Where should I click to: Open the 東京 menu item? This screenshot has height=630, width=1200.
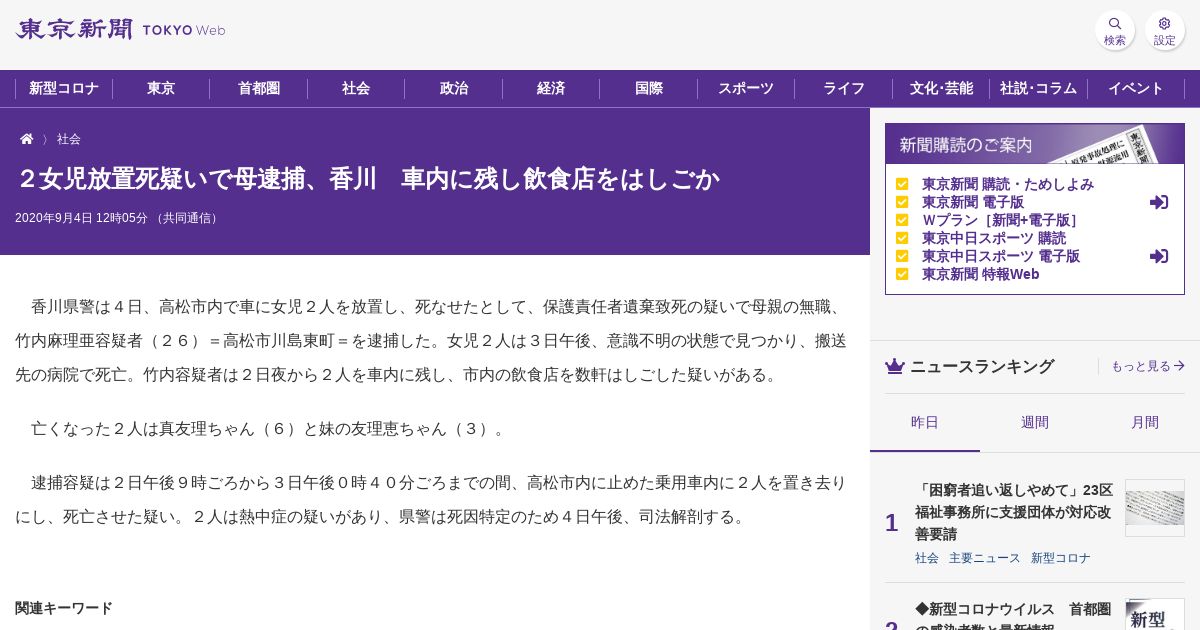click(161, 88)
